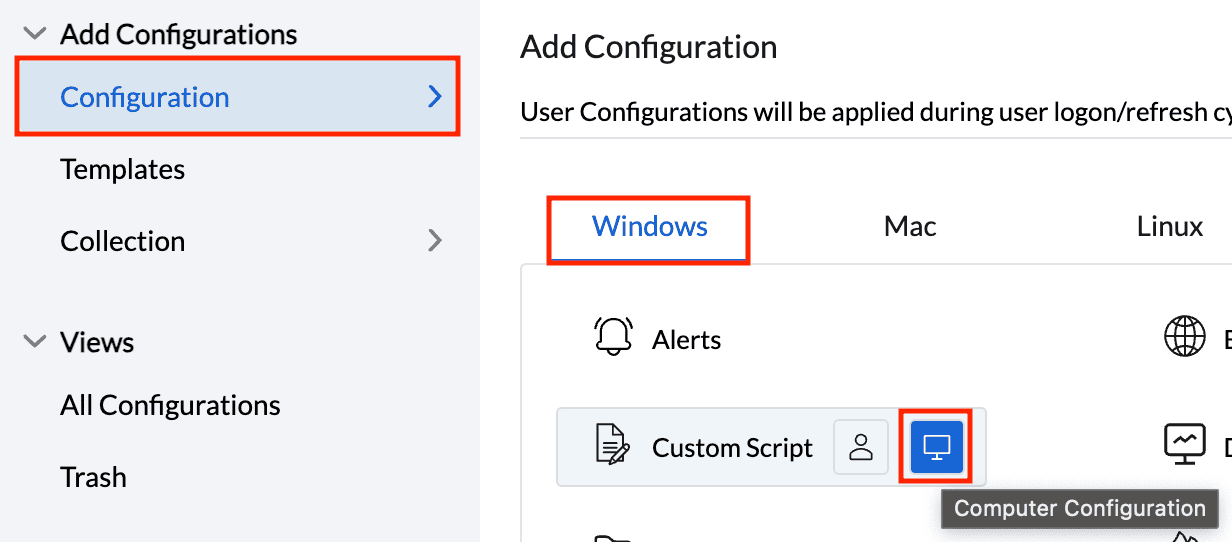Switch to the Mac tab

(x=910, y=227)
